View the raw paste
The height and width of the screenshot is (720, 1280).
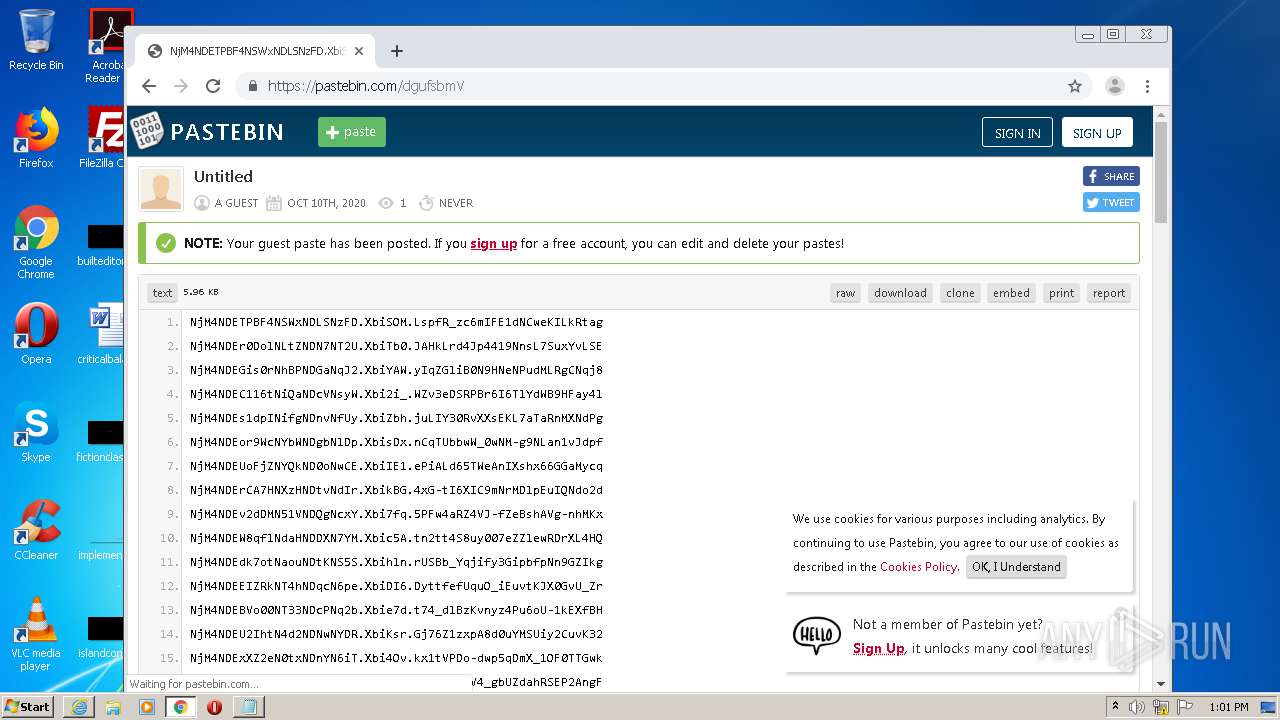pos(846,293)
